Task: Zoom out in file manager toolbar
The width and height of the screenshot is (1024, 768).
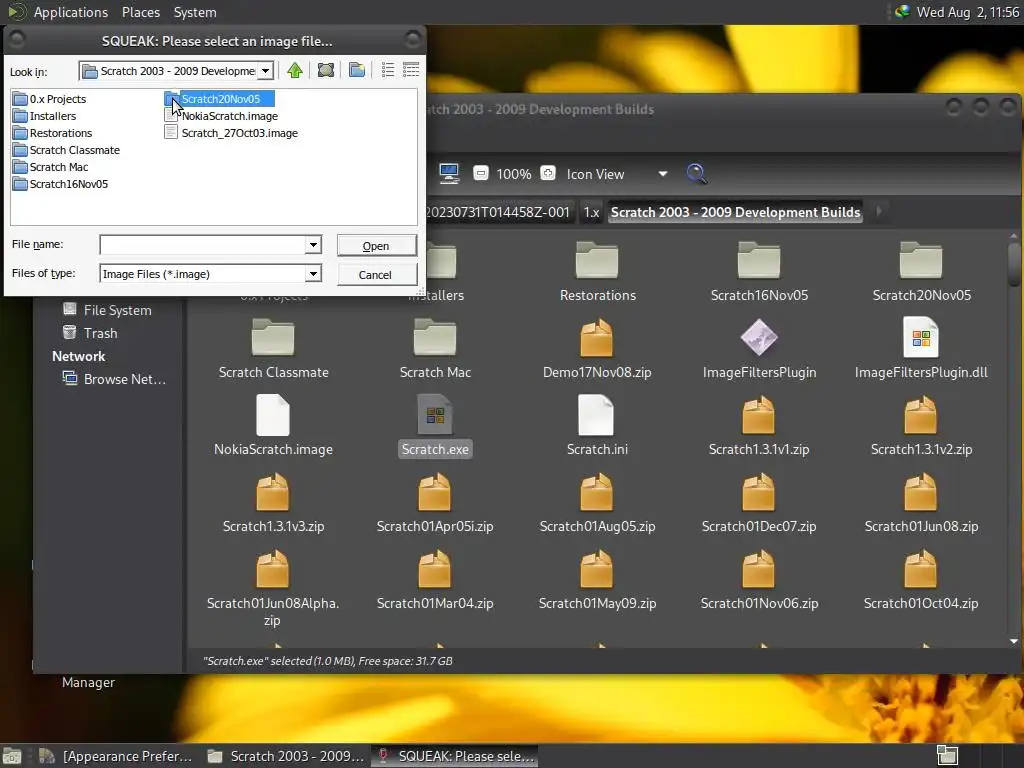Action: point(481,174)
